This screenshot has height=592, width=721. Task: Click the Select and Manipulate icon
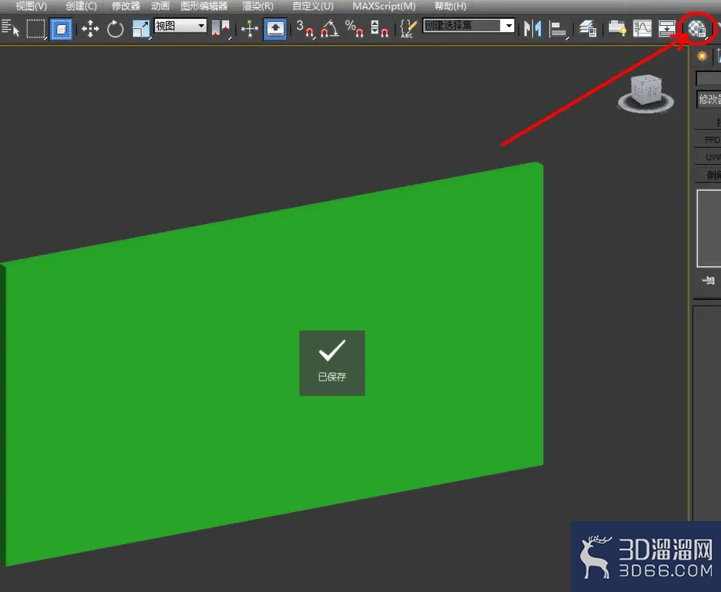tap(250, 29)
